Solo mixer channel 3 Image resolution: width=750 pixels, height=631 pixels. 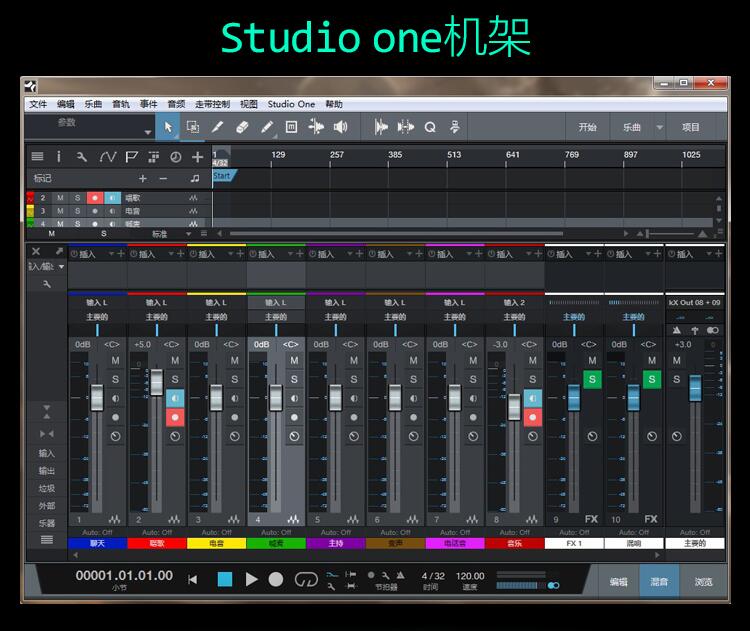(x=234, y=379)
